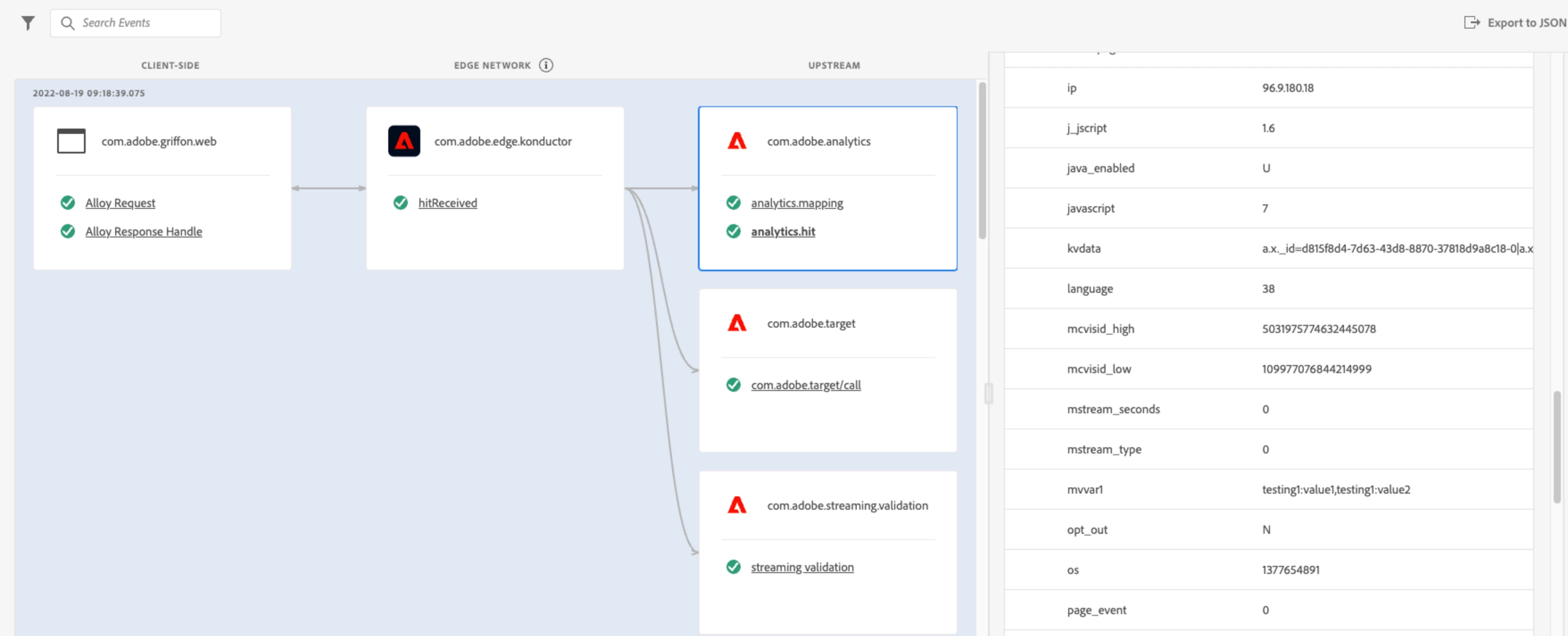The width and height of the screenshot is (1568, 636).
Task: Focus the Search Events field
Action: coord(146,23)
